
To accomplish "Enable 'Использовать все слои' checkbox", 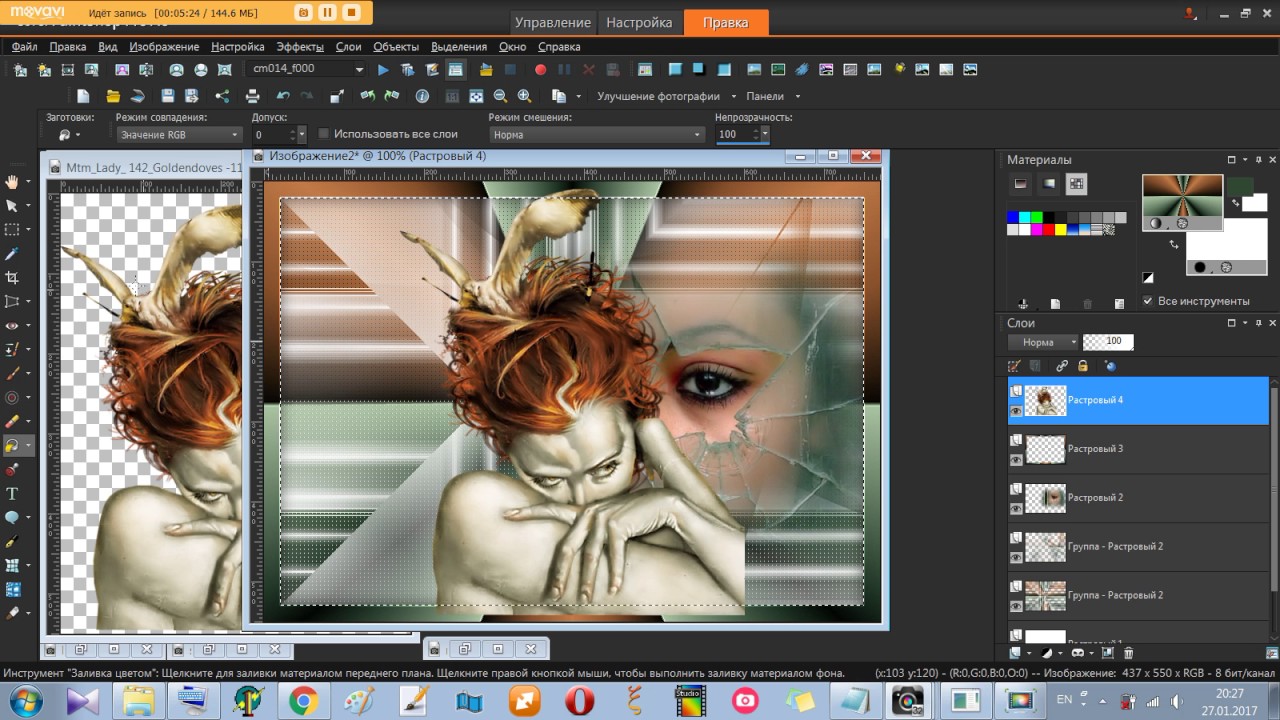I will pyautogui.click(x=323, y=134).
